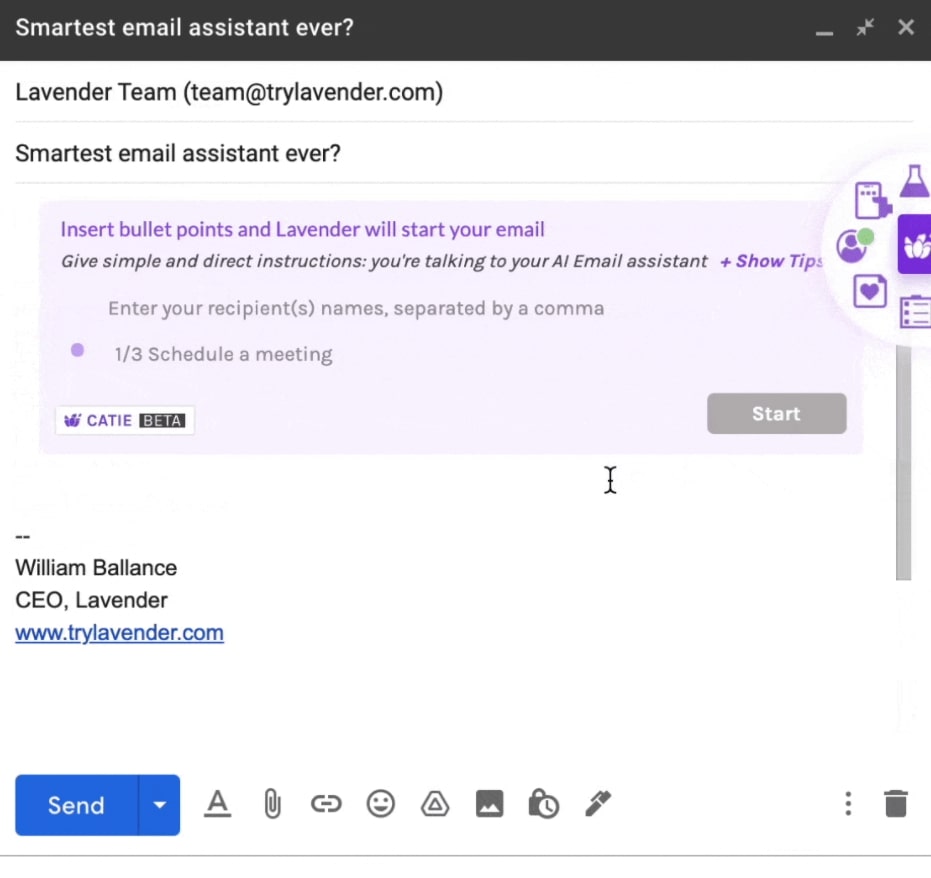Click the 'Insert bullet points' heading
This screenshot has width=931, height=878.
click(302, 230)
